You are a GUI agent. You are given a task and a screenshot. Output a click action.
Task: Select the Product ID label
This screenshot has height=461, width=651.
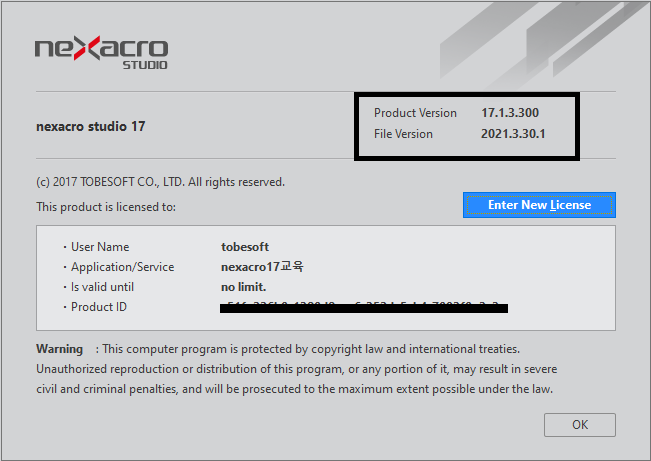point(99,307)
